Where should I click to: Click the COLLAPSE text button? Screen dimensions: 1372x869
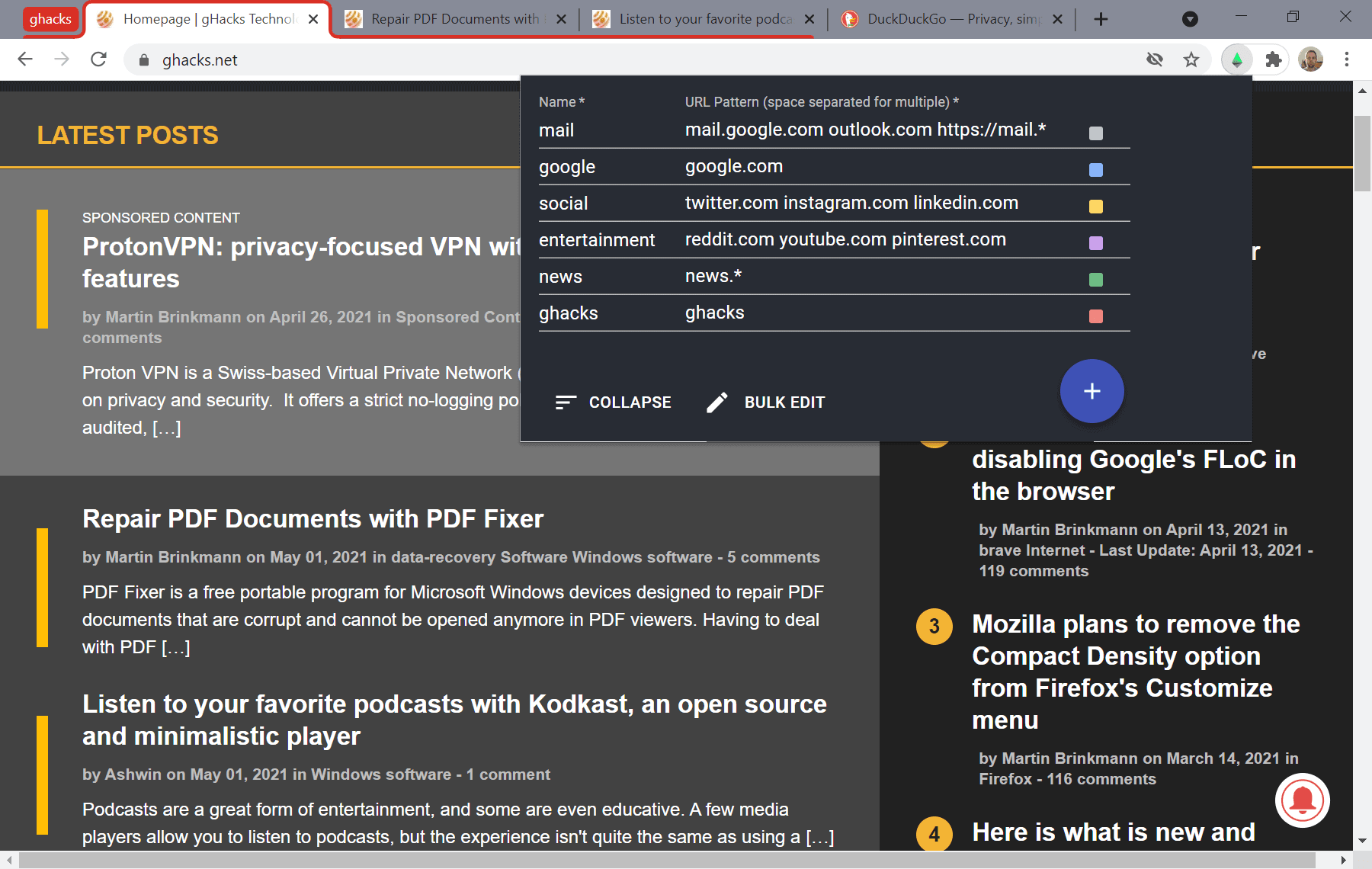coord(630,402)
